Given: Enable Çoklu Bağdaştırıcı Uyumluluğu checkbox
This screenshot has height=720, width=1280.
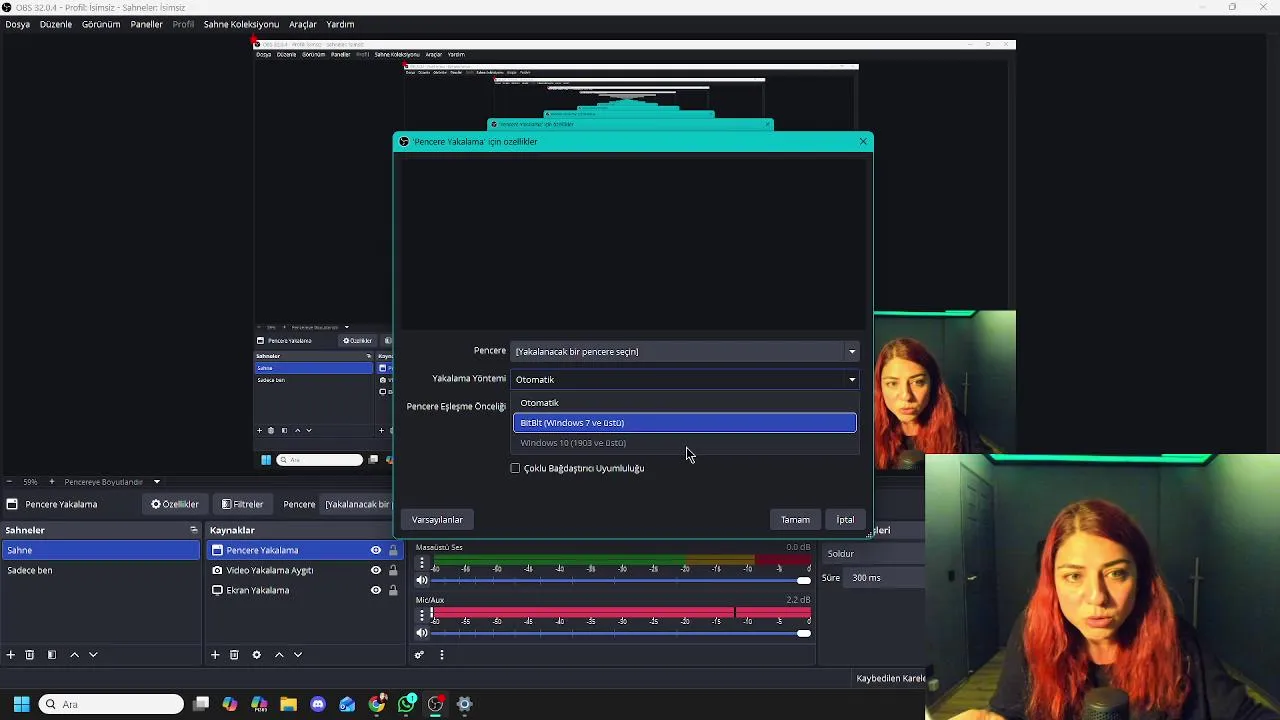Looking at the screenshot, I should 516,468.
